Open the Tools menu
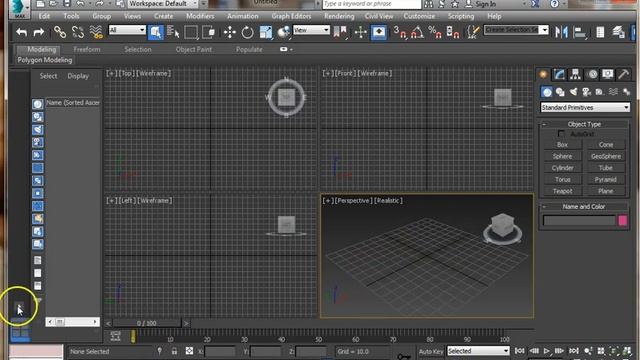 71,16
